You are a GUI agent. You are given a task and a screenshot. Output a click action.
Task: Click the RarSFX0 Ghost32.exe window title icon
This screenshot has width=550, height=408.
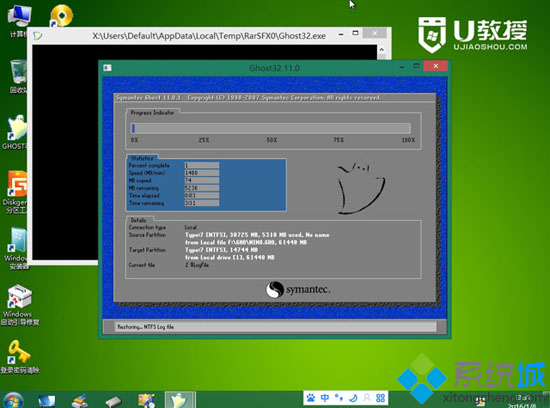coord(38,36)
